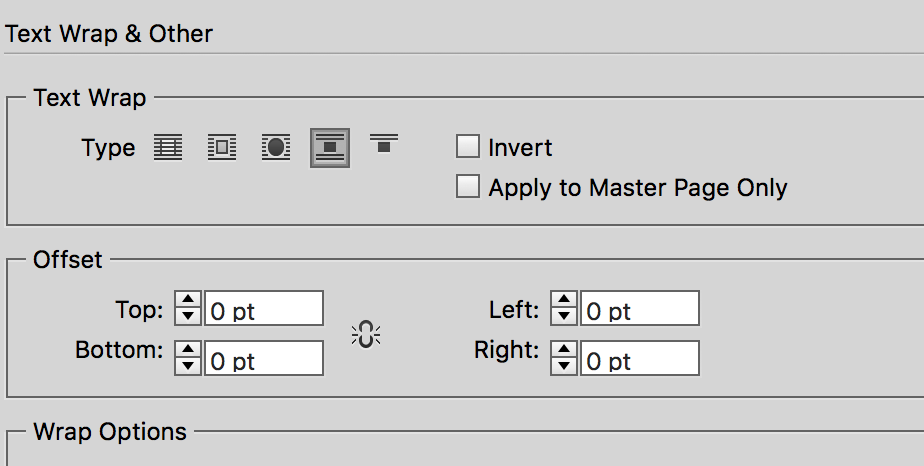Click the Right offset input field
924x466 pixels.
[640, 359]
